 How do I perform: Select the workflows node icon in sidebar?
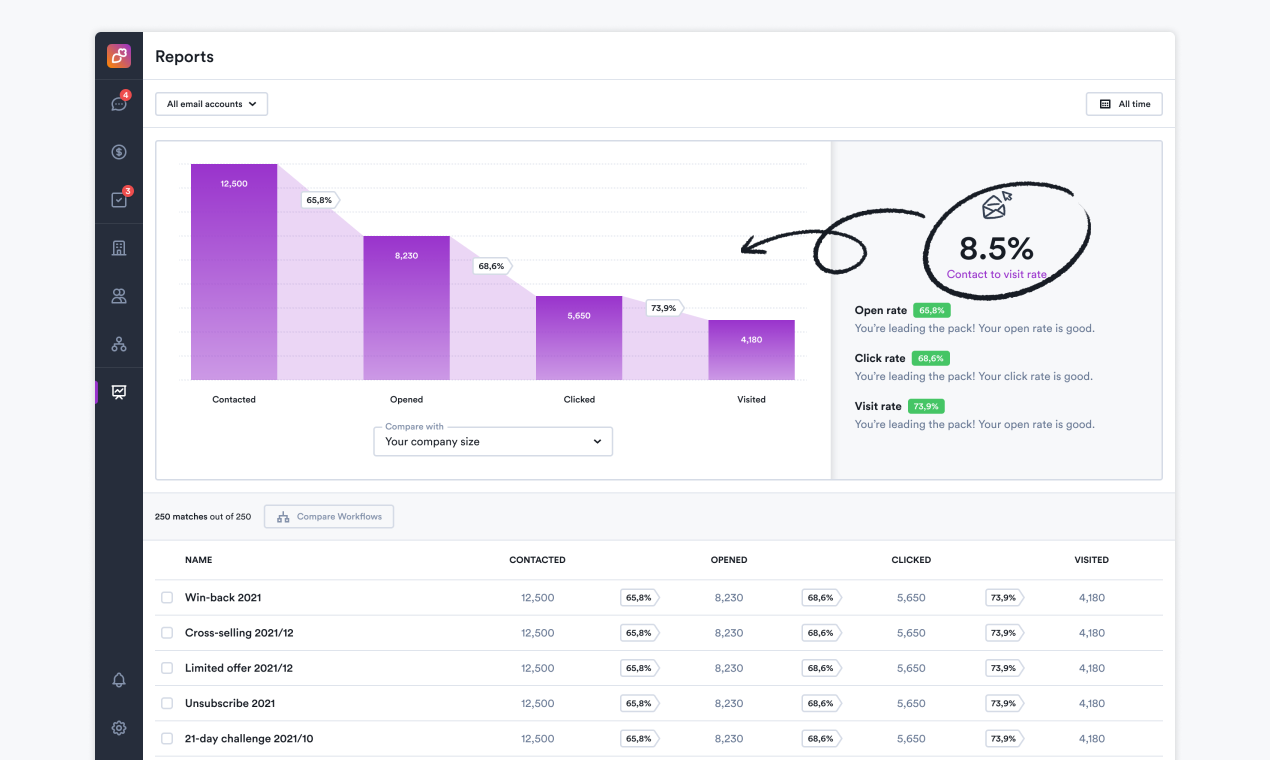[118, 343]
